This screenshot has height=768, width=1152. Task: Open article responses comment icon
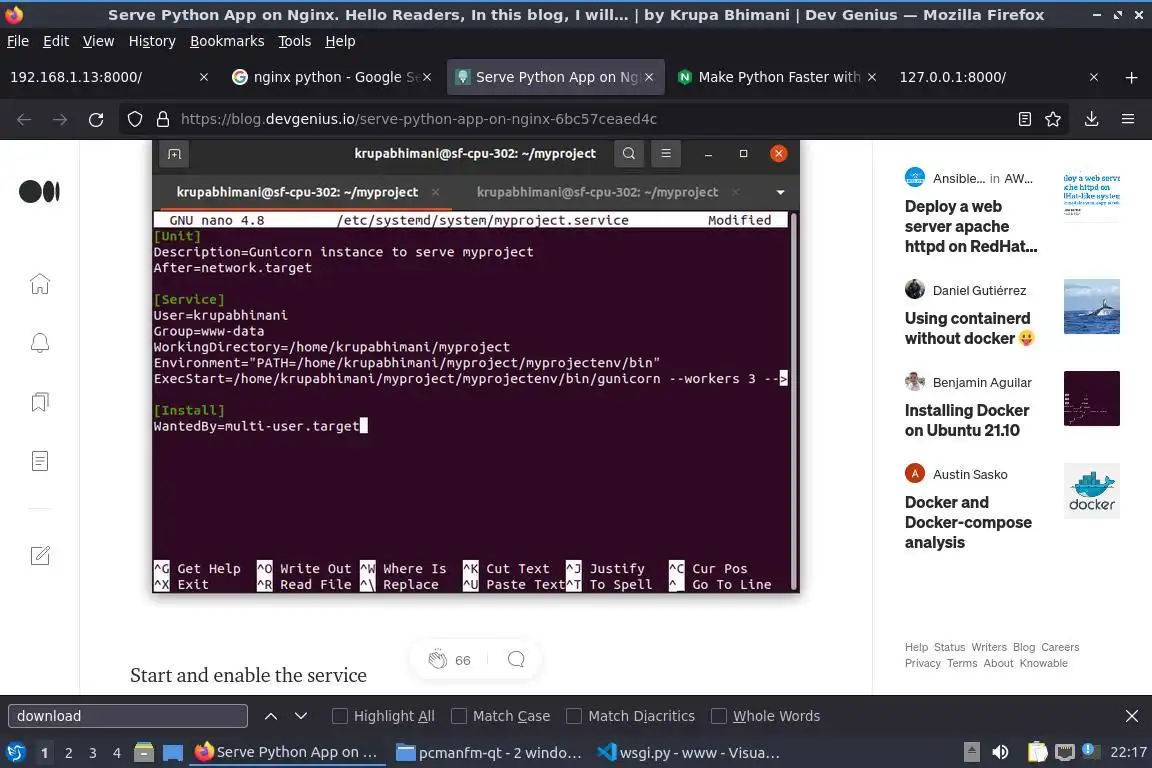[x=516, y=659]
